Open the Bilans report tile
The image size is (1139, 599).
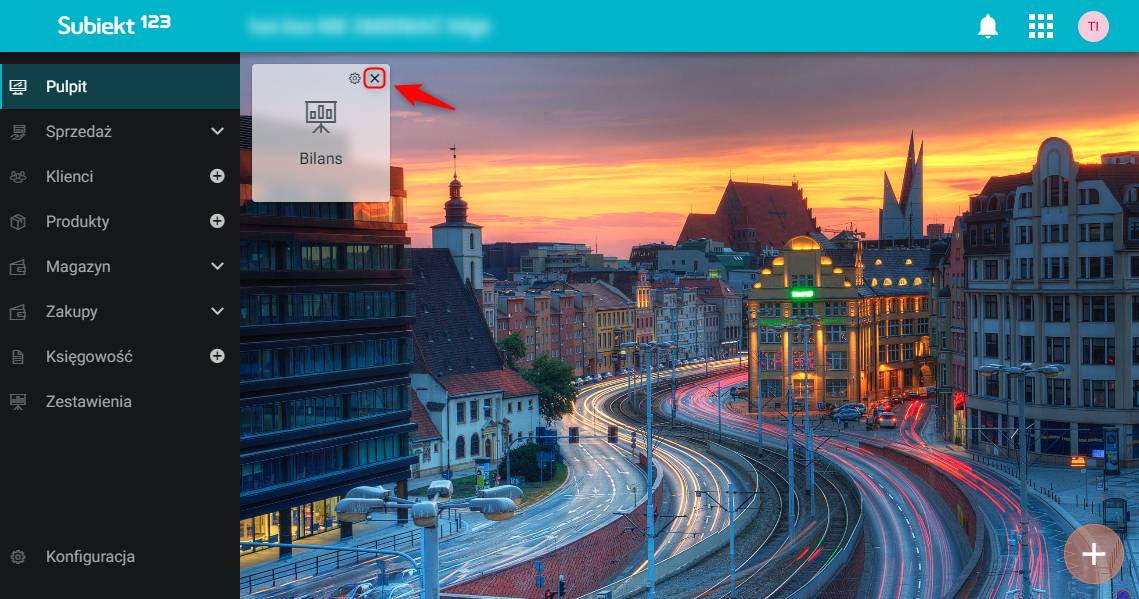pyautogui.click(x=321, y=133)
